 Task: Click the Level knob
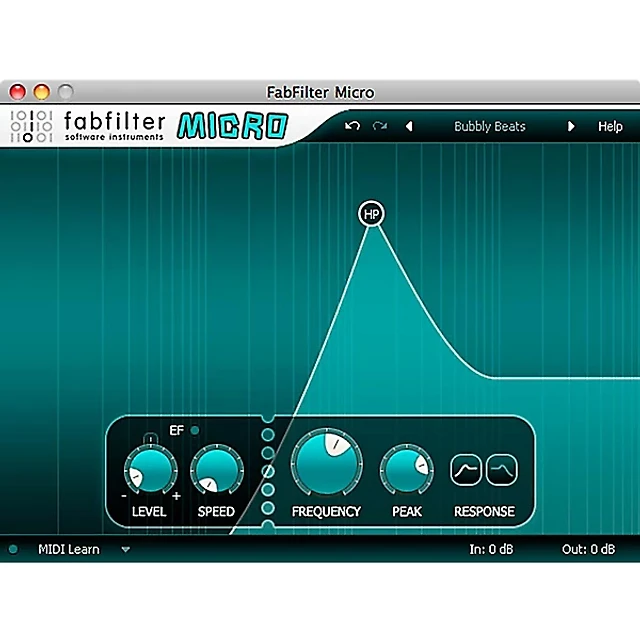tap(149, 470)
